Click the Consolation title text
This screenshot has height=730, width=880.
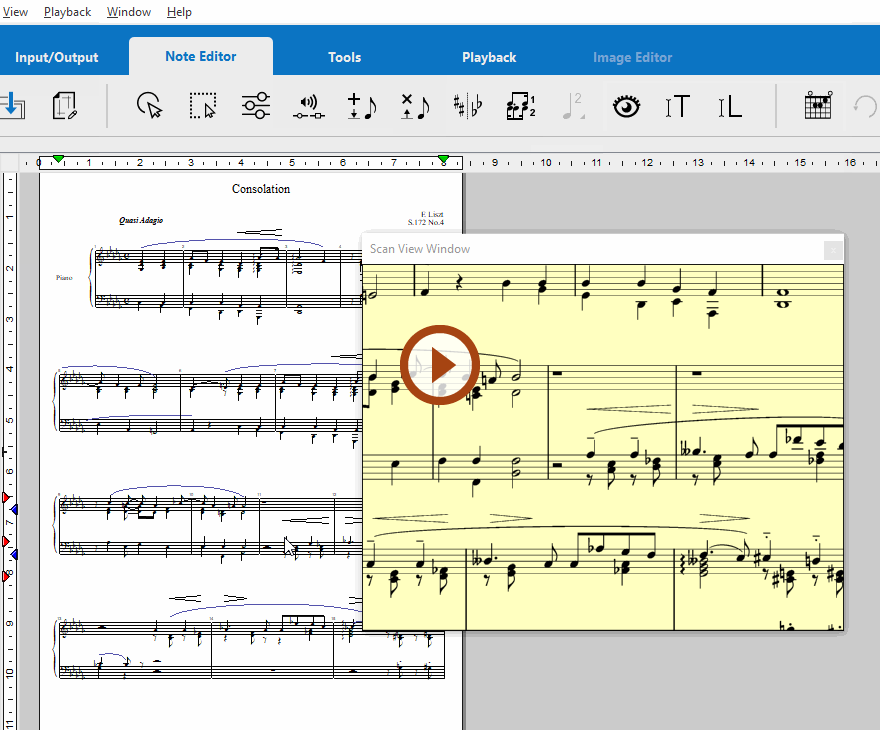pyautogui.click(x=261, y=189)
